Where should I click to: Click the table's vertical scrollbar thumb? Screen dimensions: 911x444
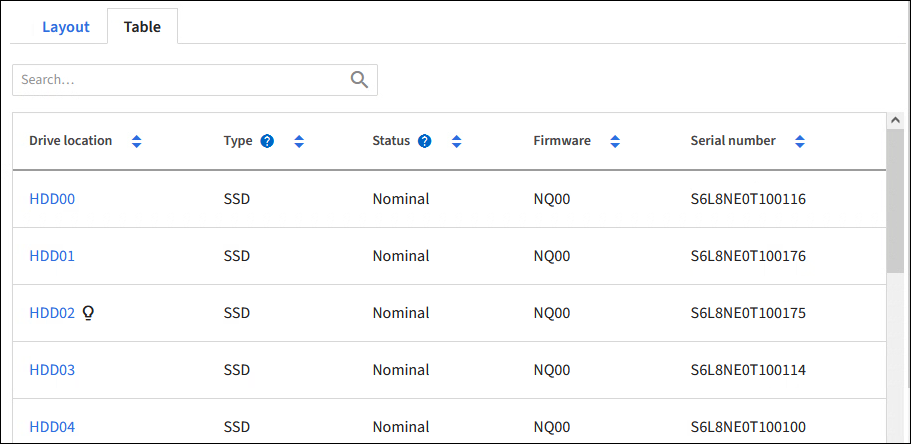[895, 200]
